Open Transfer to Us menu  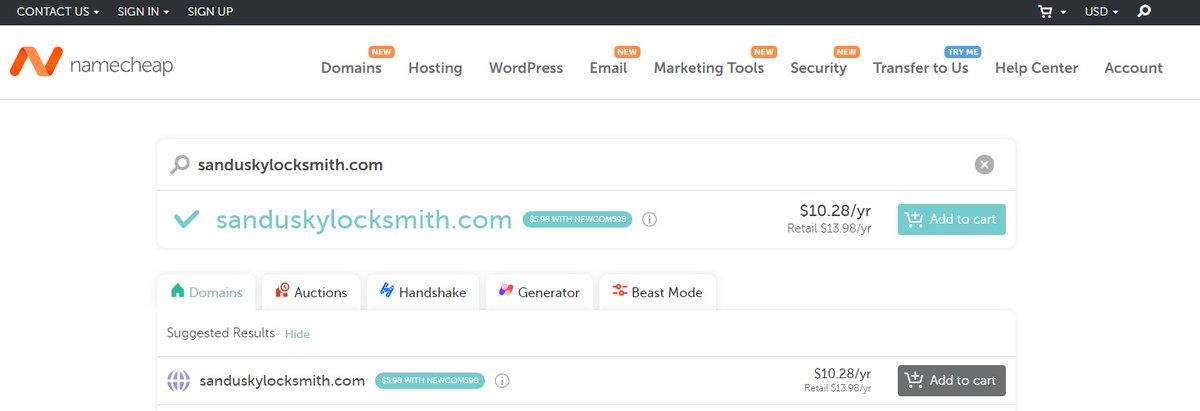pyautogui.click(x=921, y=68)
